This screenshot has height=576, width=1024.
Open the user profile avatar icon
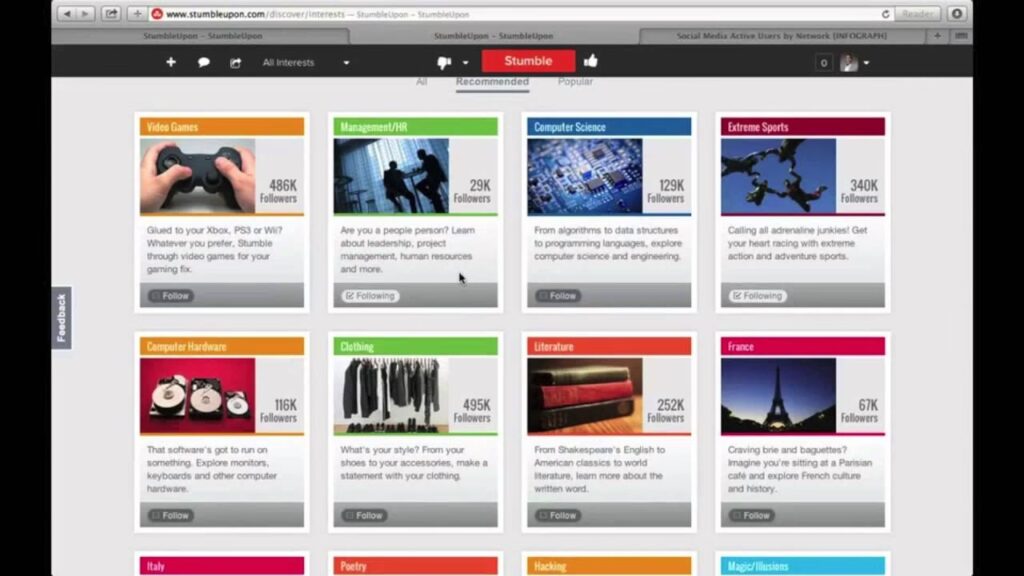(x=848, y=62)
